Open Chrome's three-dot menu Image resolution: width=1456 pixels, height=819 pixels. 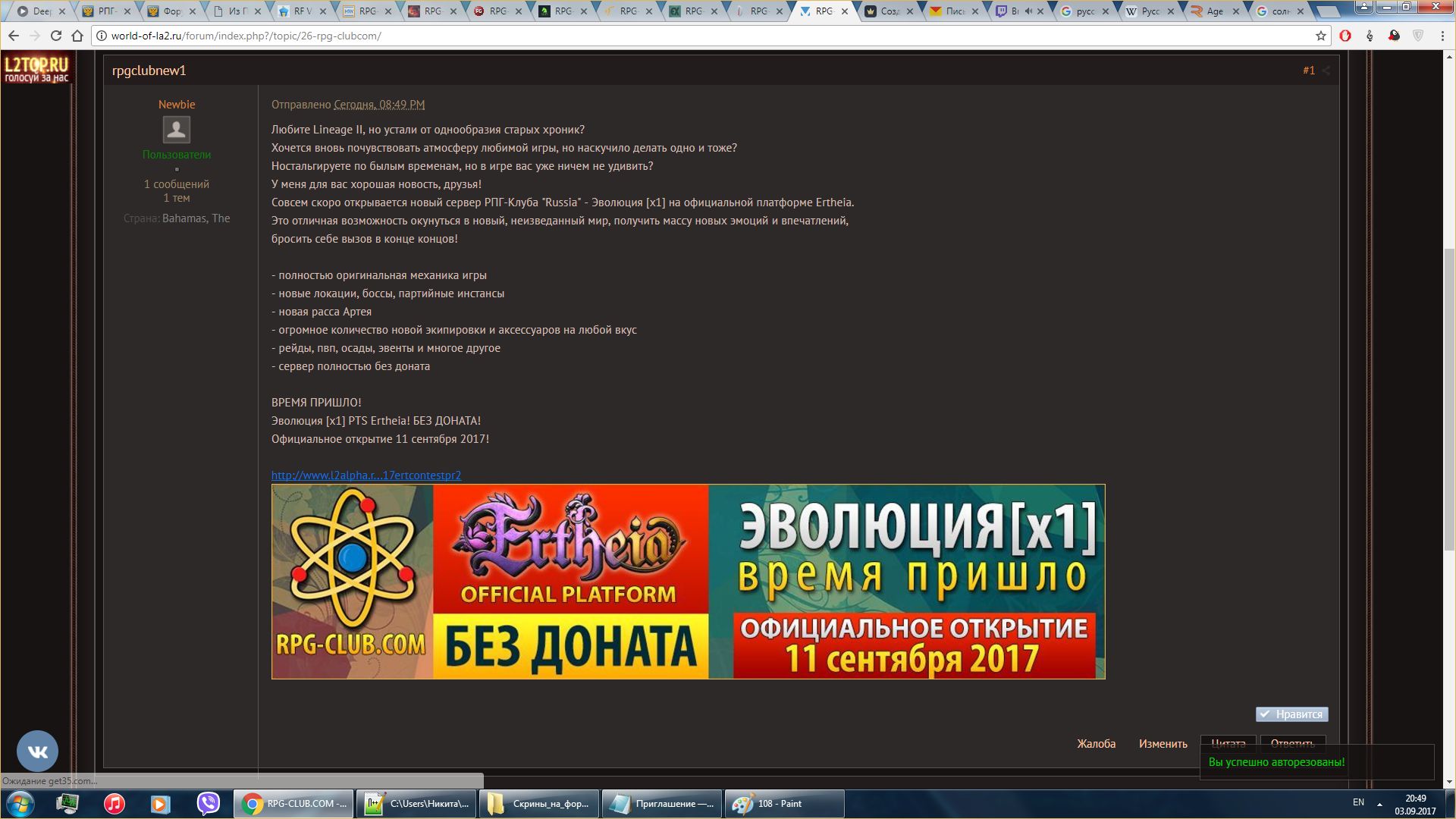(x=1442, y=36)
